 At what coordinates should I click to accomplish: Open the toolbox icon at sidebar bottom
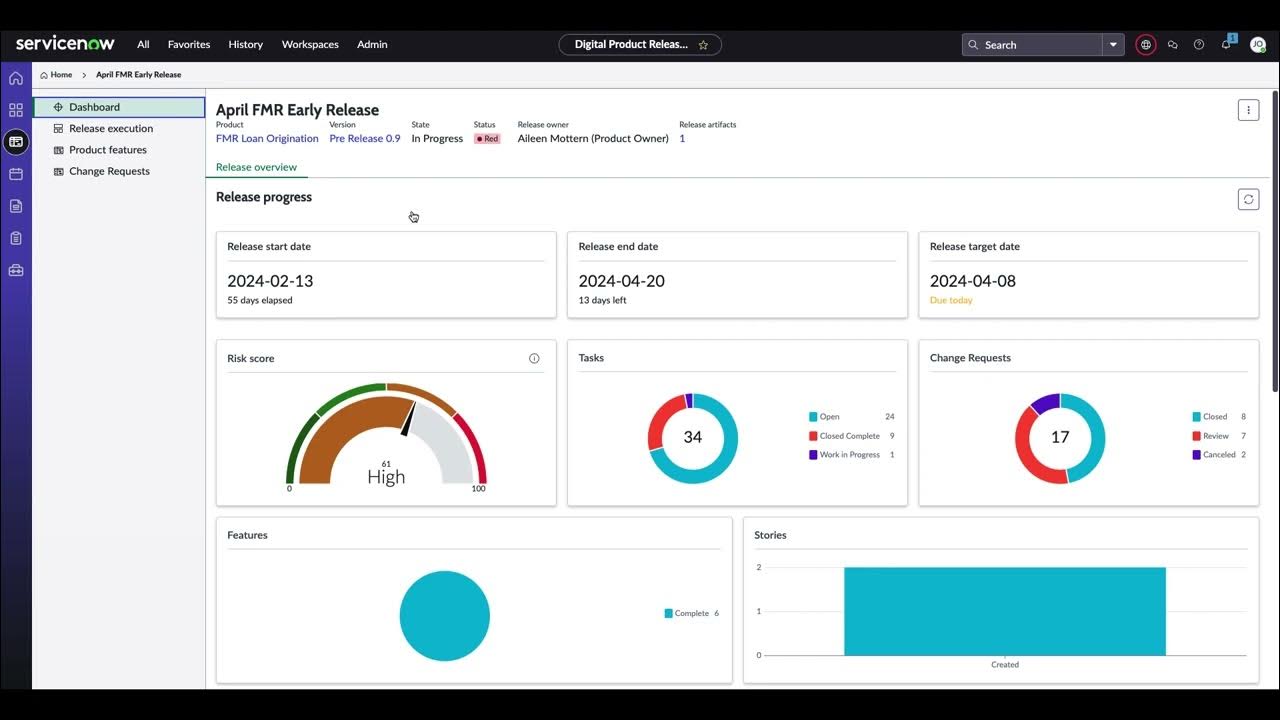point(15,269)
